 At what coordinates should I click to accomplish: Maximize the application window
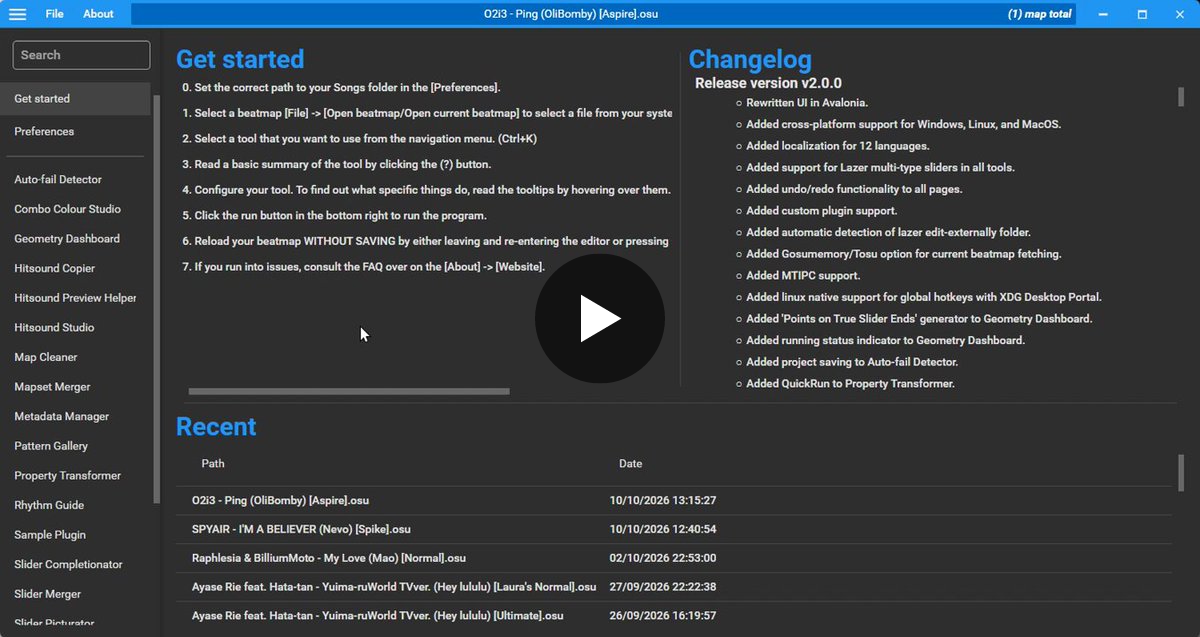pos(1142,14)
